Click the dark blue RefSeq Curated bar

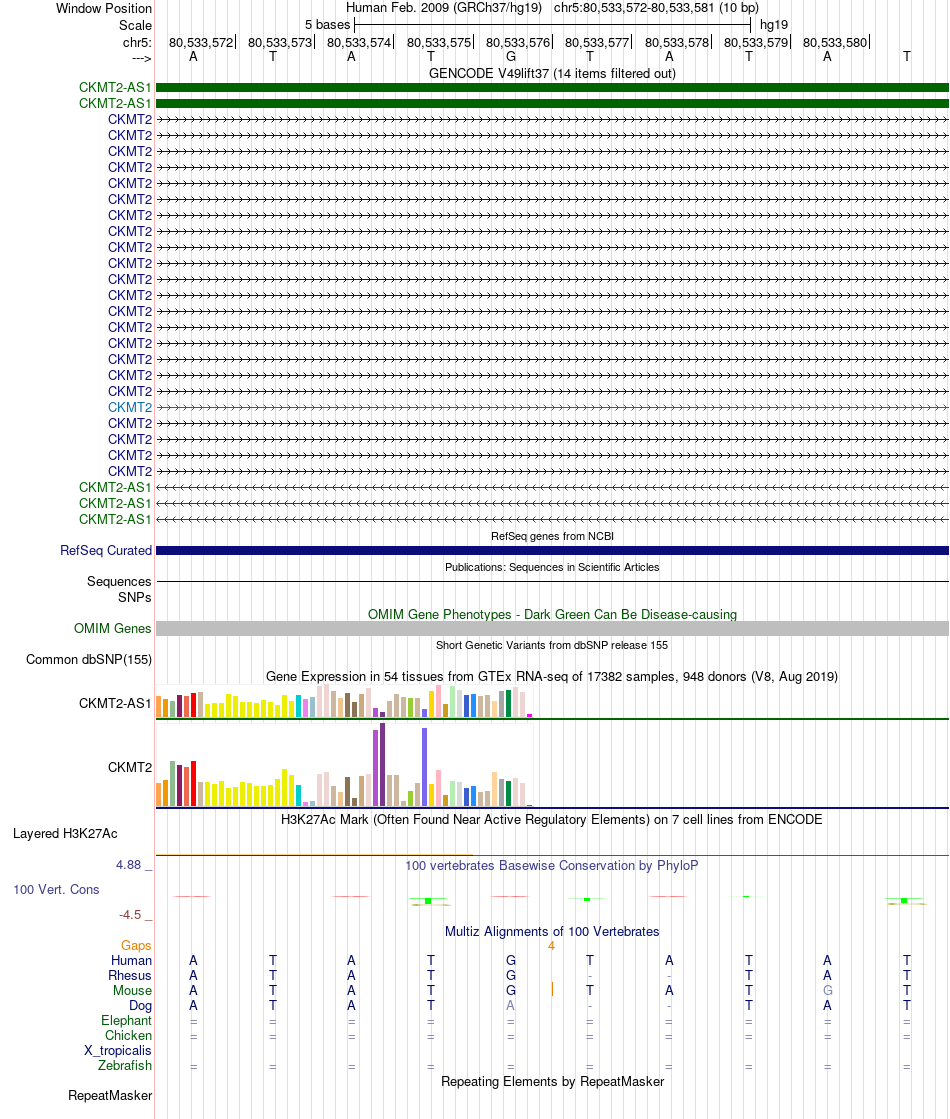pyautogui.click(x=552, y=550)
